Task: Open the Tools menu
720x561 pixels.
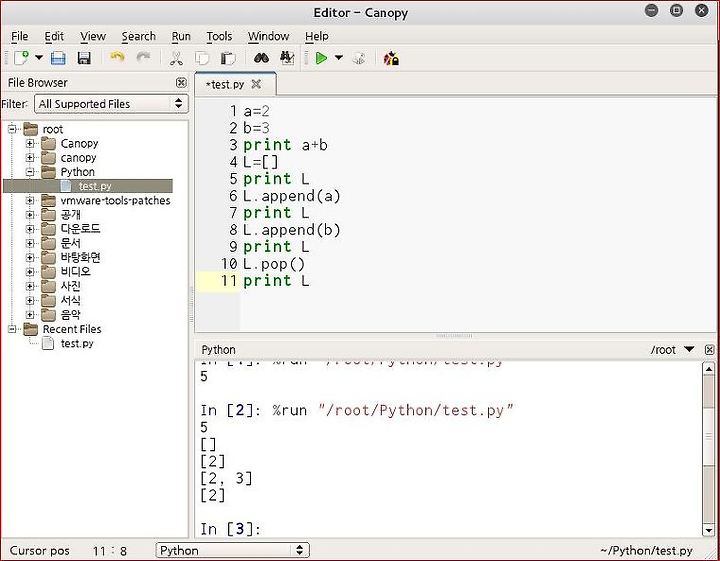Action: (x=219, y=36)
